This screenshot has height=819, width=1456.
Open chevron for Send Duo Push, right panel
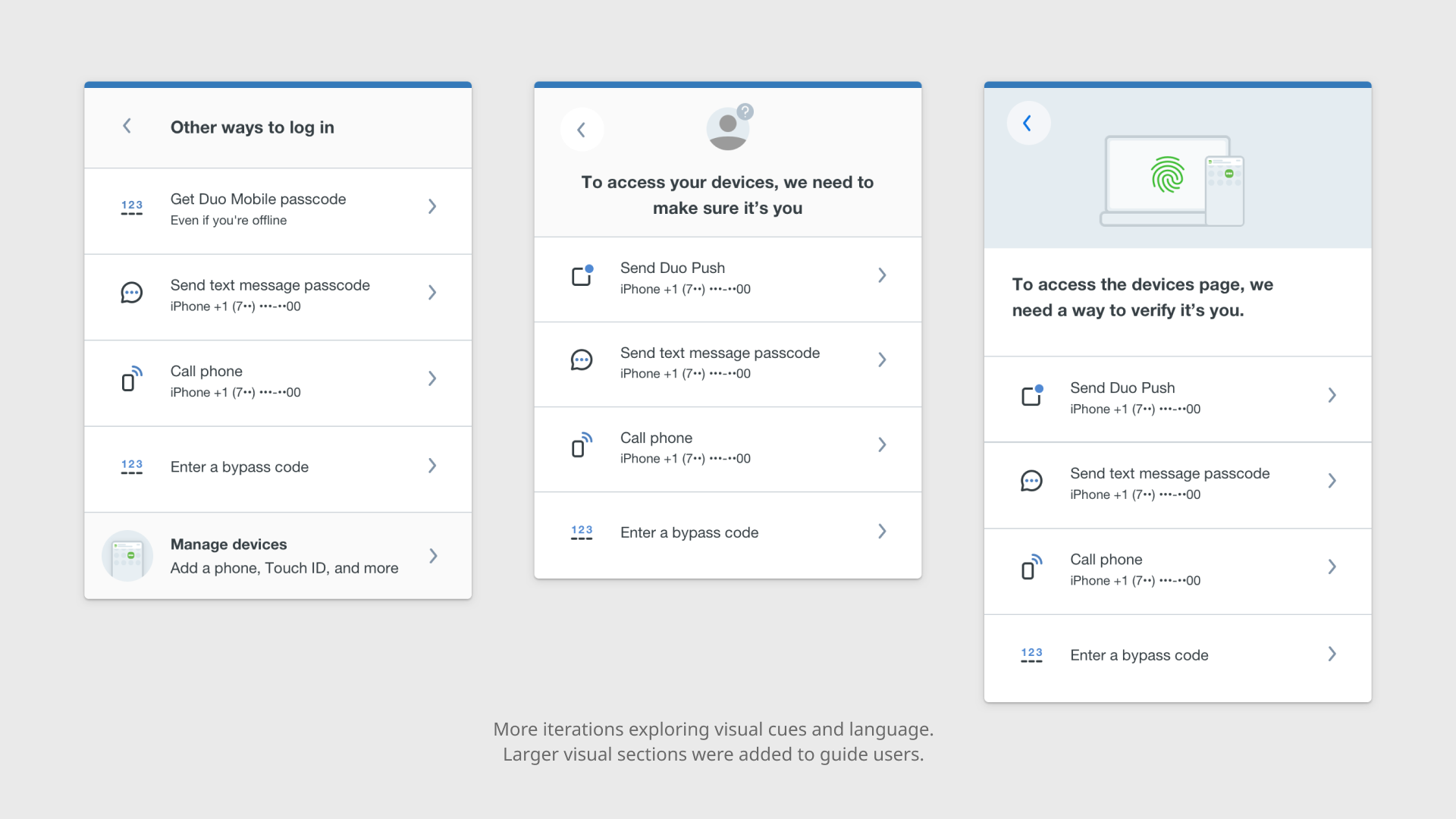click(1332, 395)
